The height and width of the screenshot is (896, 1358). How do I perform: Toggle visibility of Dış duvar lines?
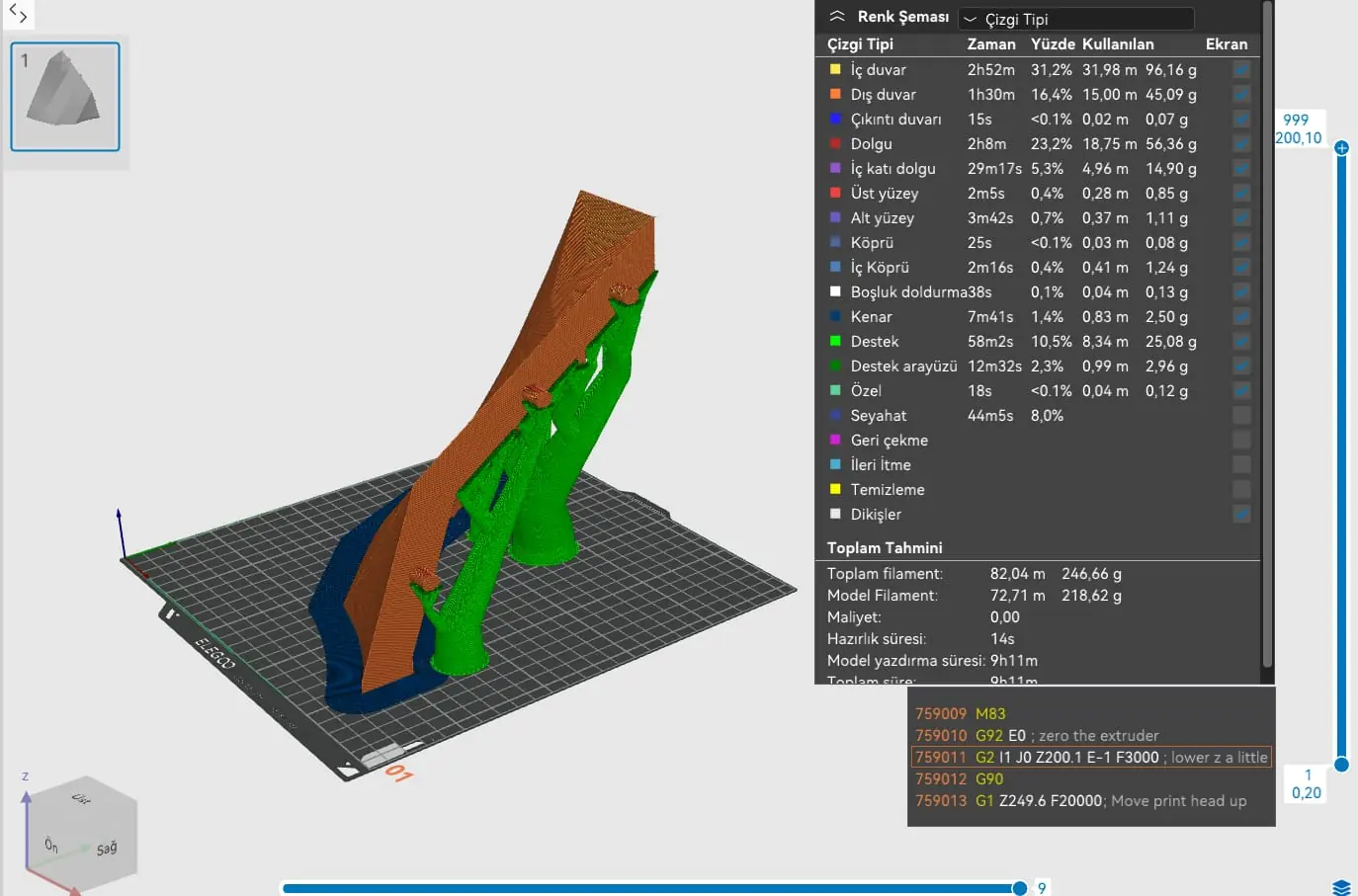click(x=1241, y=95)
